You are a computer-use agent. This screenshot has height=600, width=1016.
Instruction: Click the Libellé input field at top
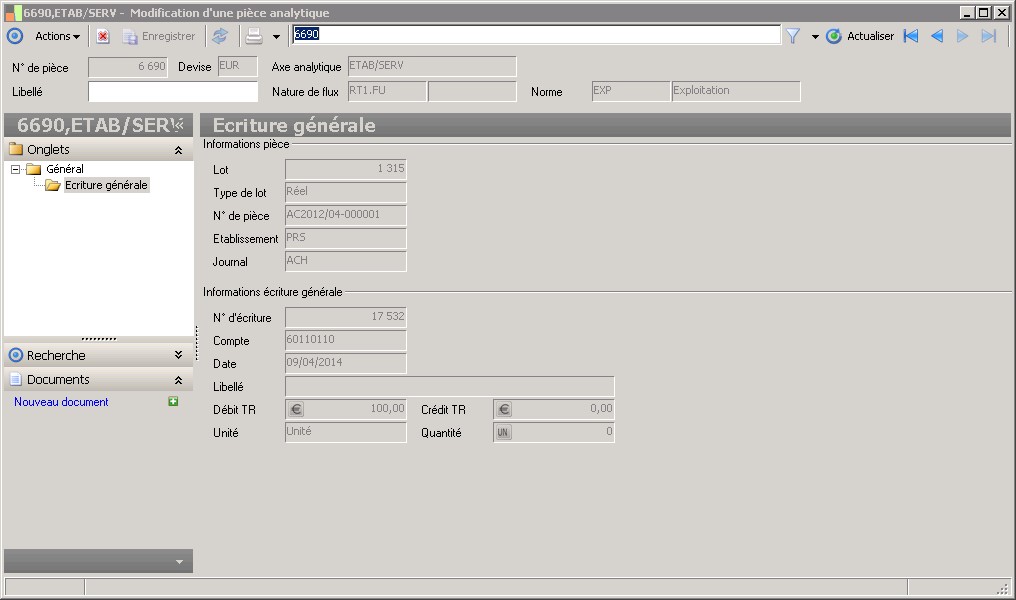click(172, 92)
